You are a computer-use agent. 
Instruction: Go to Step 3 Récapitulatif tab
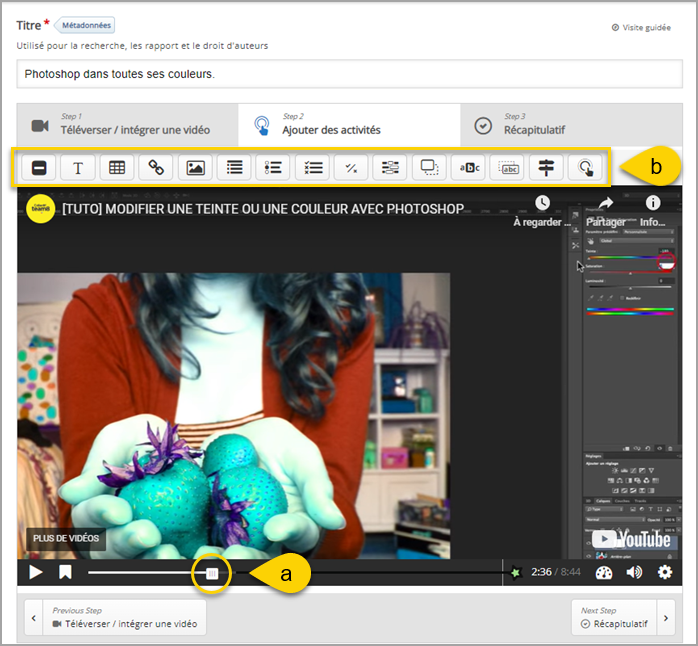click(571, 125)
